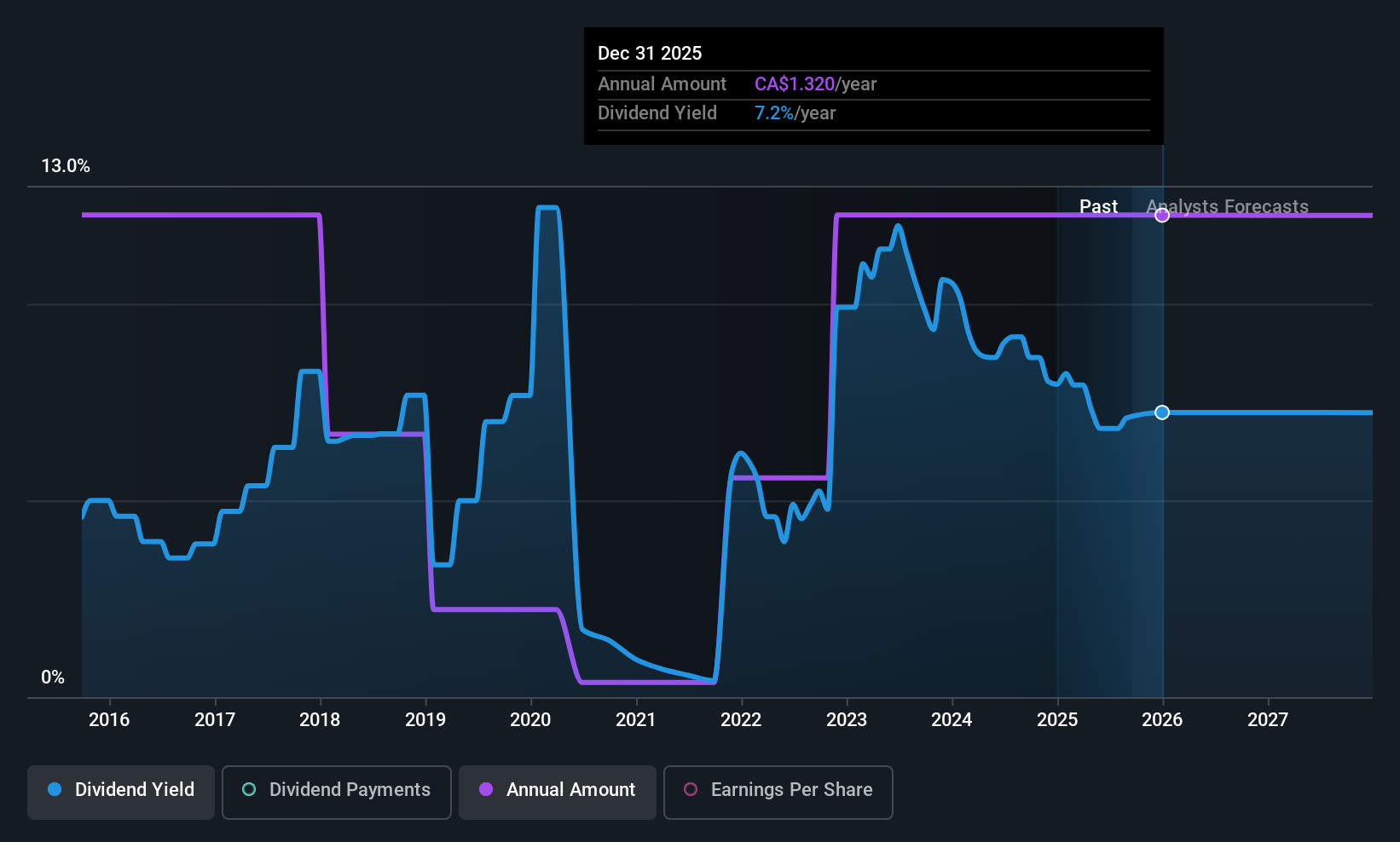
Task: Click the 2019 x-axis year label
Action: 425,720
